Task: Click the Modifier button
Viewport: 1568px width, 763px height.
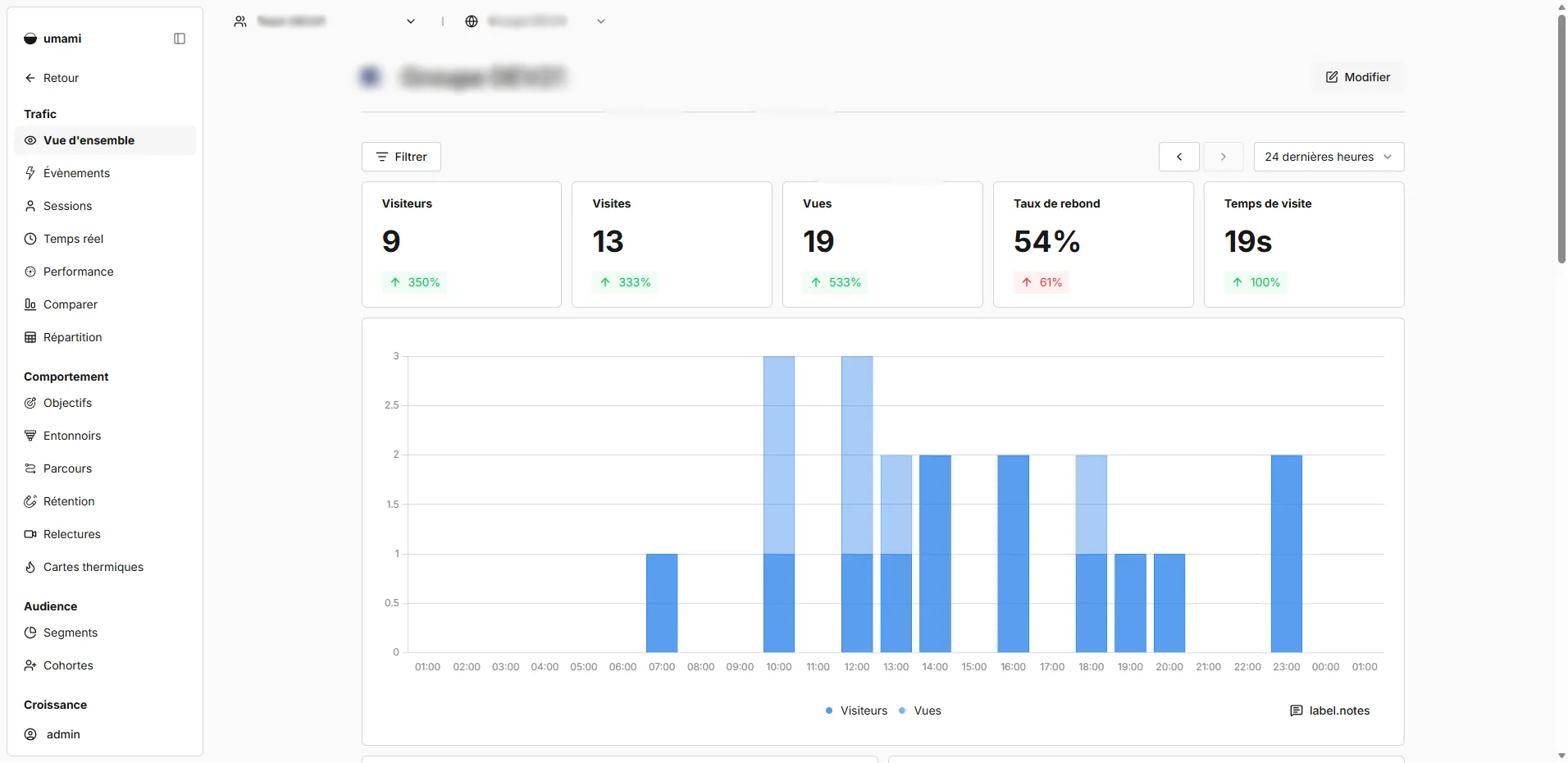Action: [1358, 77]
